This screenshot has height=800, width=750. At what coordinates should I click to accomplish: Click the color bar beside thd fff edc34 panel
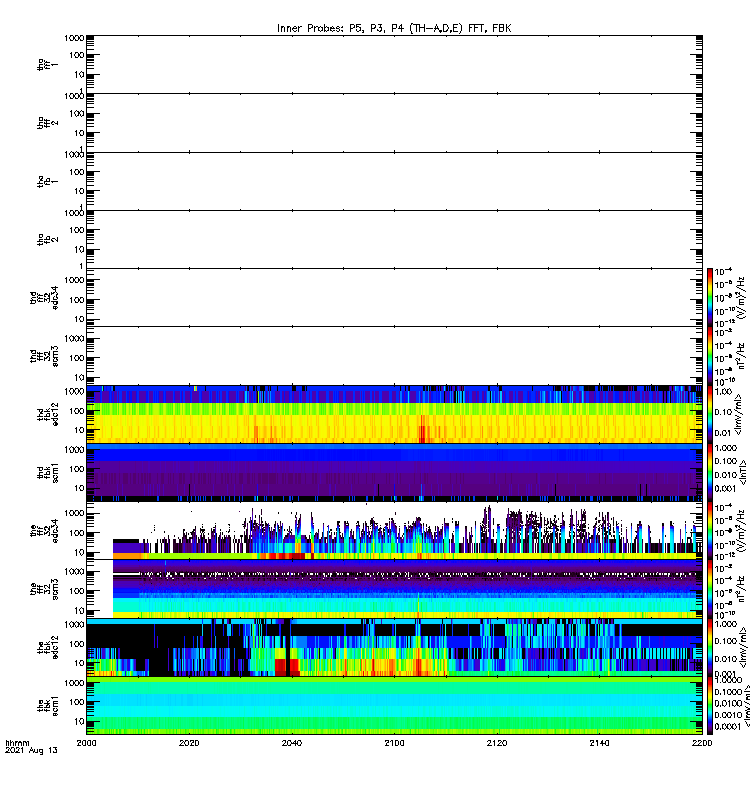pos(710,297)
